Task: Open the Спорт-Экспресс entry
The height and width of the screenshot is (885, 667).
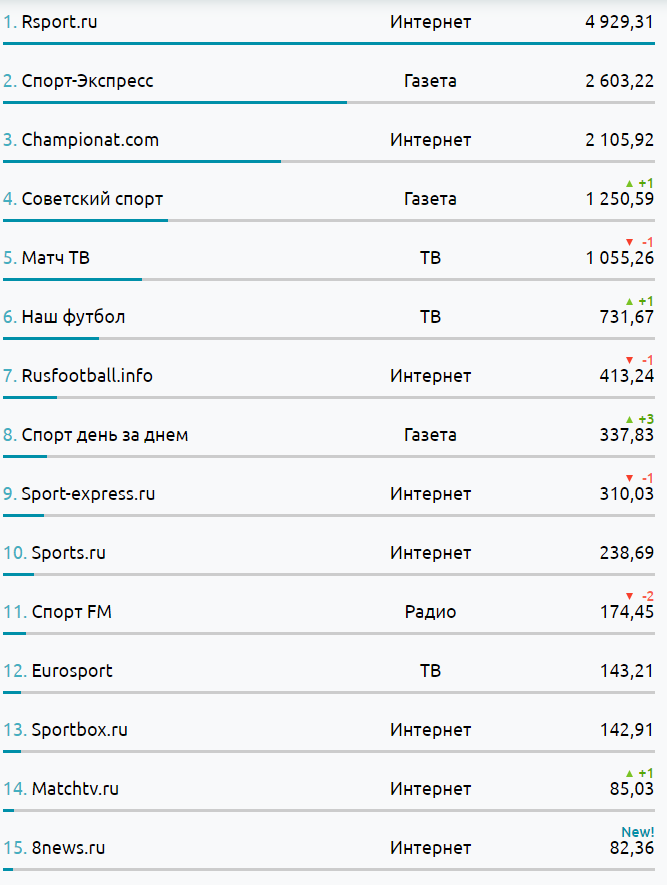Action: pyautogui.click(x=87, y=81)
